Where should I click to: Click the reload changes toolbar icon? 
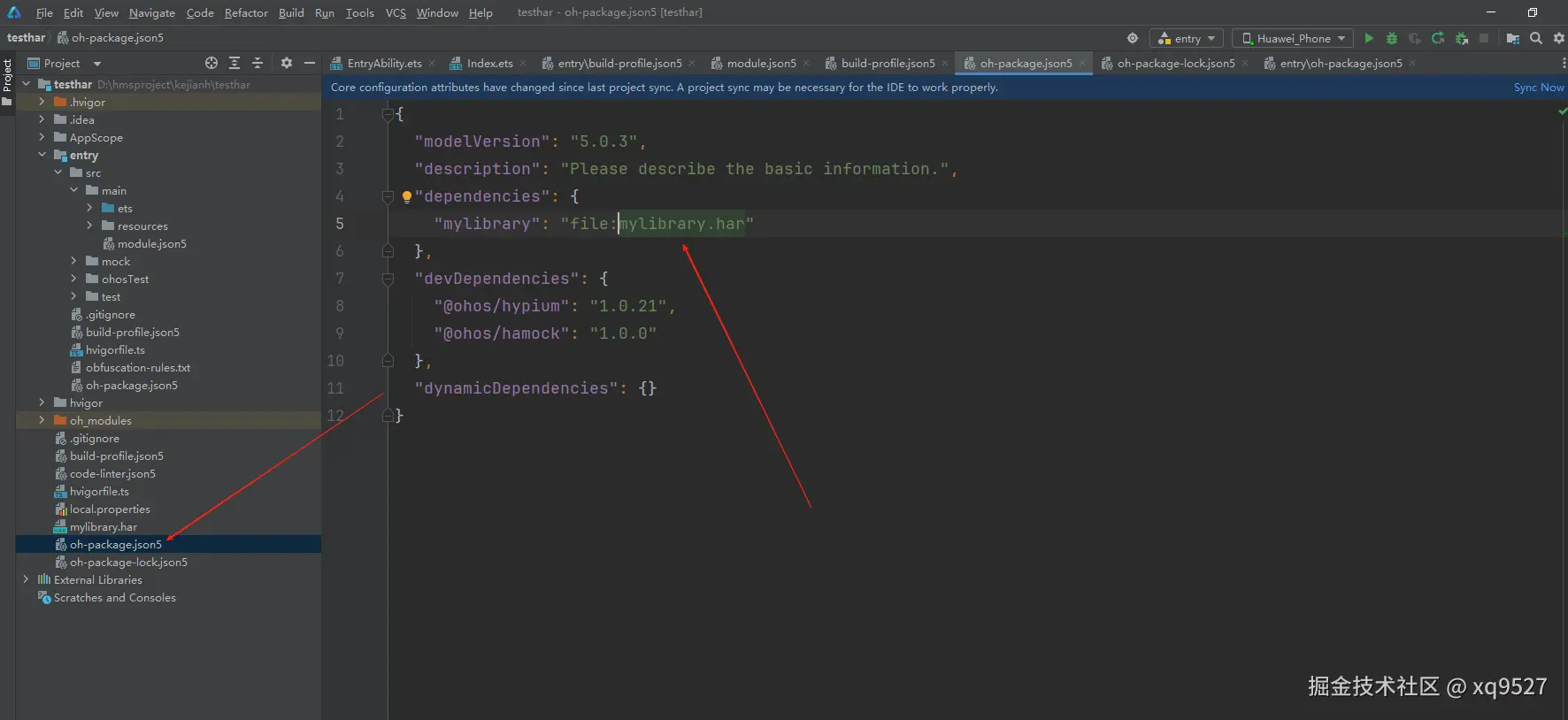coord(1438,38)
